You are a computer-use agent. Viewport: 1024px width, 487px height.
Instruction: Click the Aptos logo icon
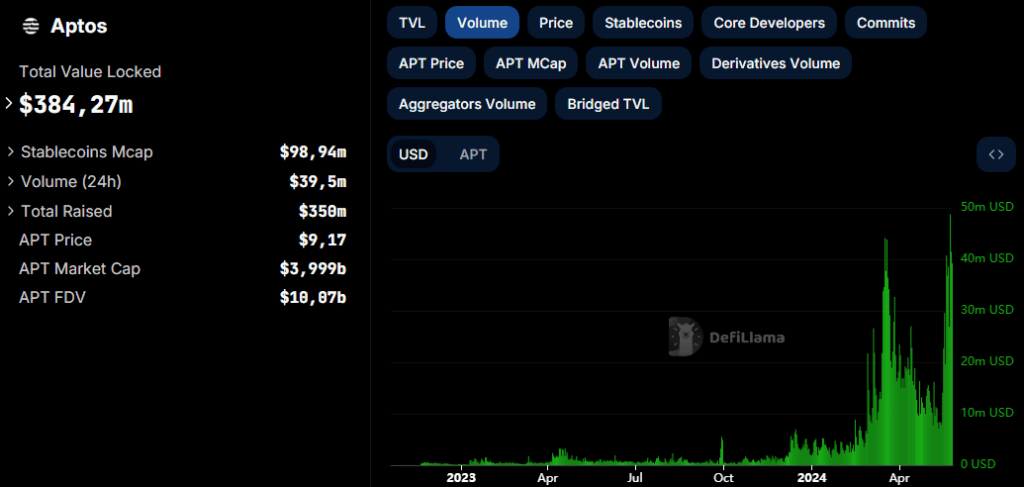[x=31, y=26]
